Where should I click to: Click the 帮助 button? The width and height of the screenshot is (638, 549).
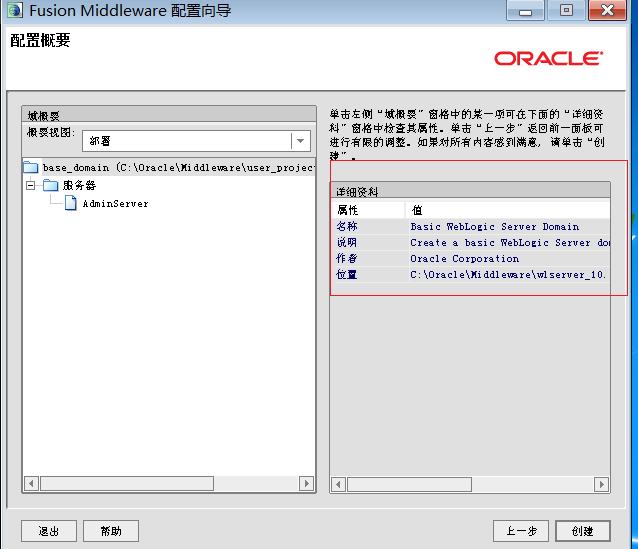[x=111, y=531]
